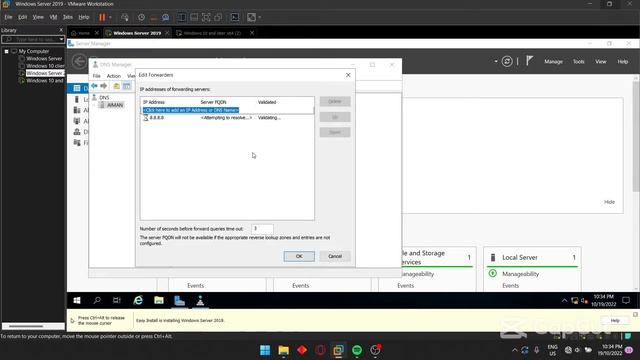Click Help button in VMware easy install bar
Screen dimensions: 640x360
click(615, 320)
